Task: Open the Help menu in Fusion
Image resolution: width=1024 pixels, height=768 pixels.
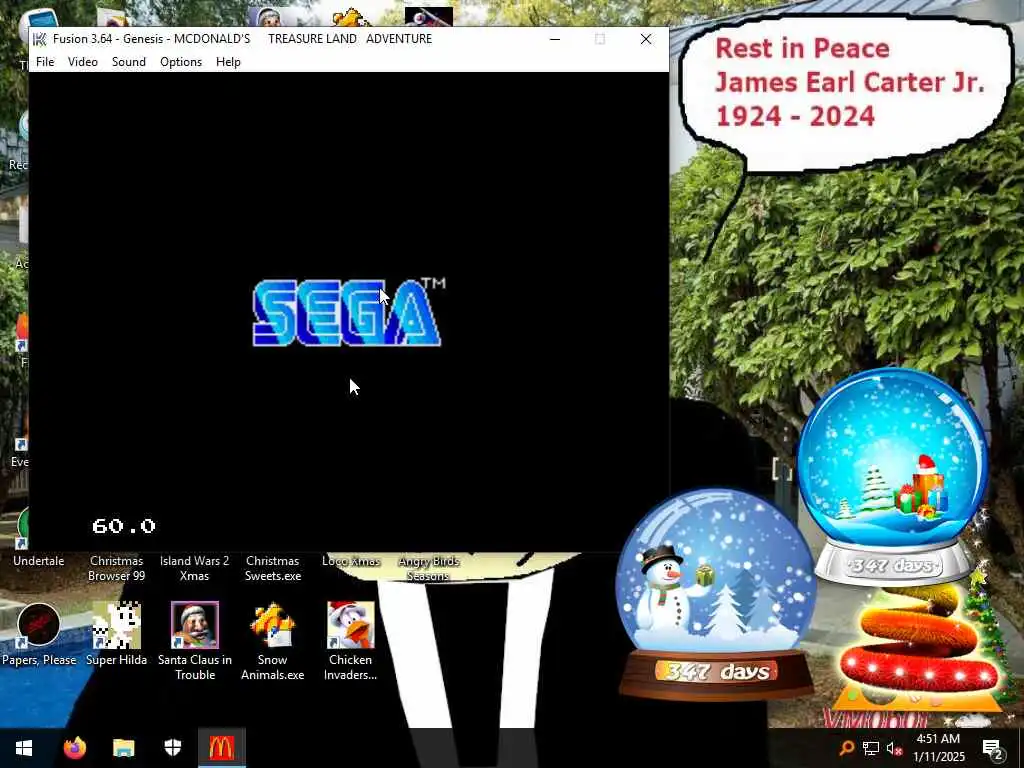Action: 229,61
